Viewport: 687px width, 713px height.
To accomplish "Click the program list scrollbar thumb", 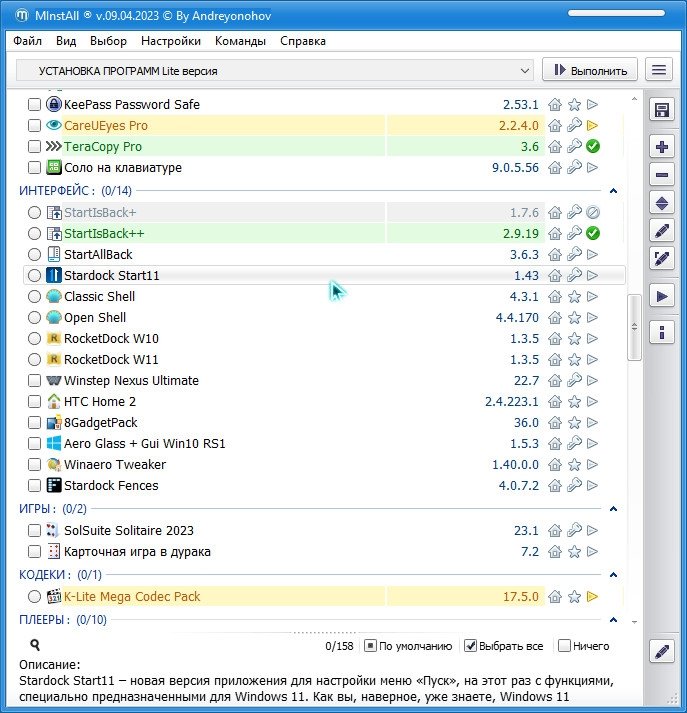I will [x=634, y=327].
